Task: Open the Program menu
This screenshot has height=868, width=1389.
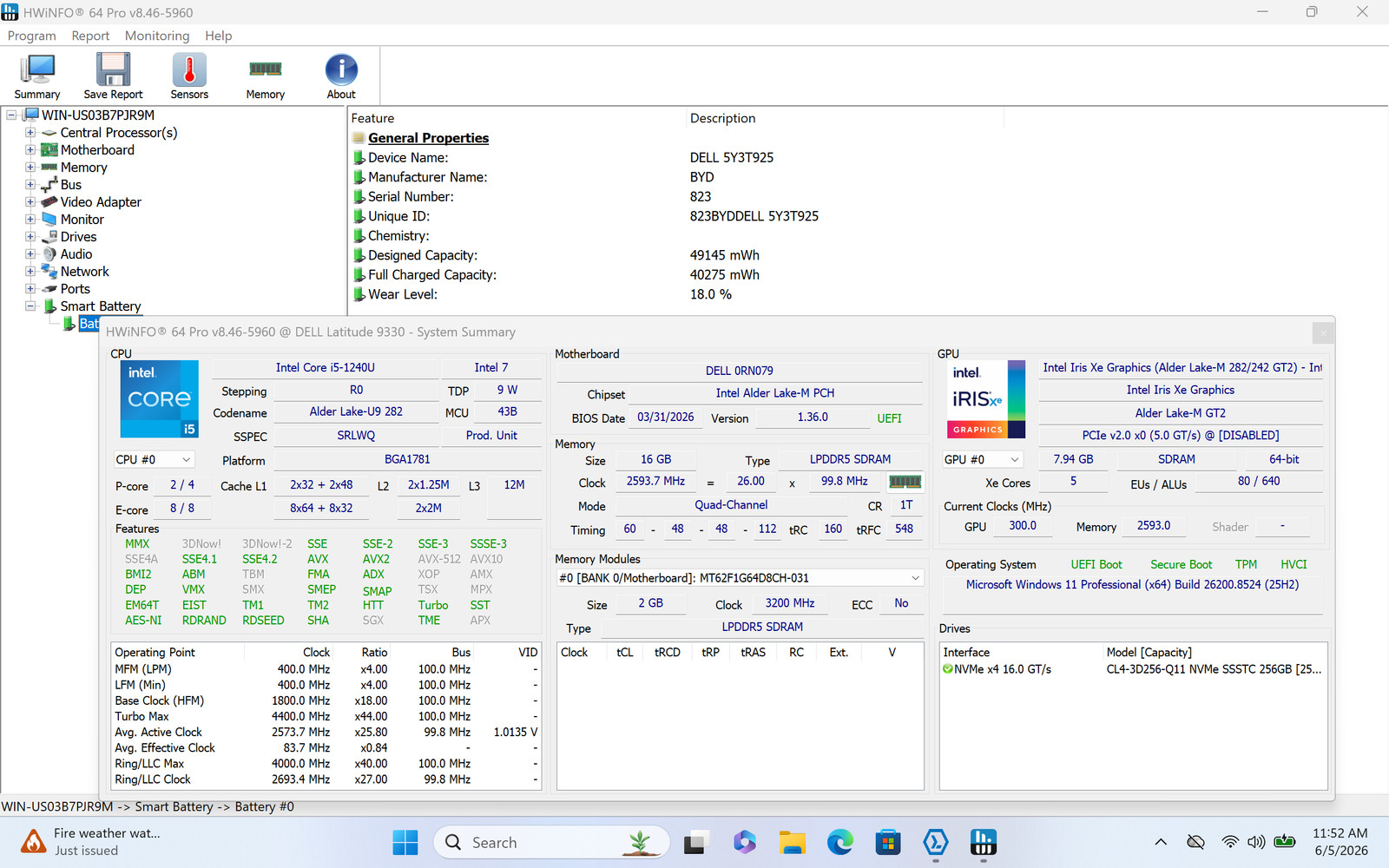Action: coord(32,36)
